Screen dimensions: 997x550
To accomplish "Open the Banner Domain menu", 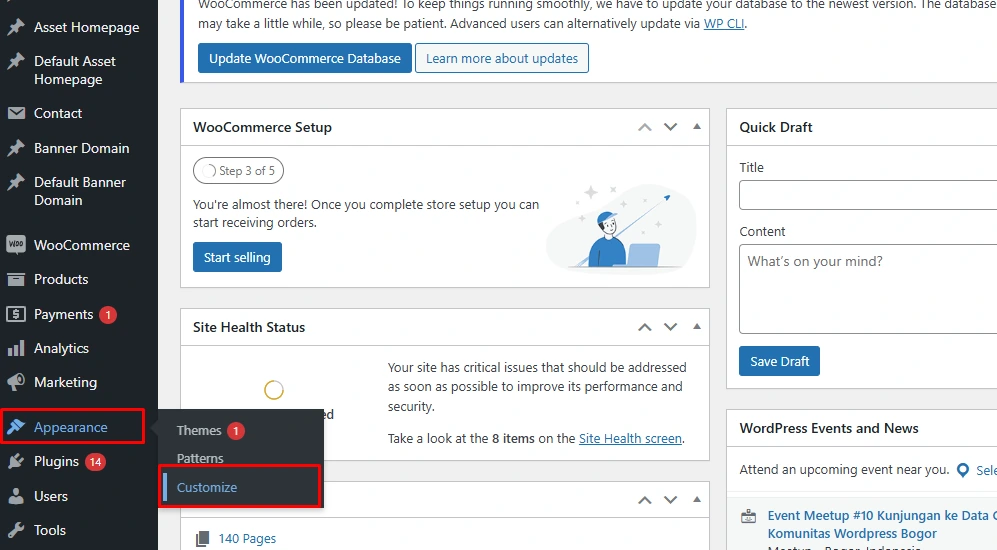I will (x=79, y=148).
